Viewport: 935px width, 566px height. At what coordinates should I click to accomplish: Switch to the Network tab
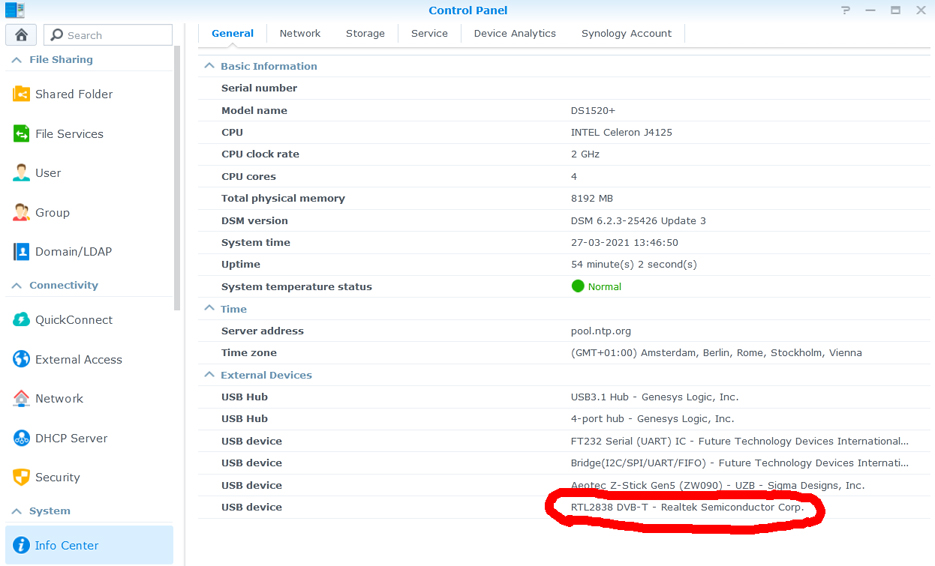(300, 33)
